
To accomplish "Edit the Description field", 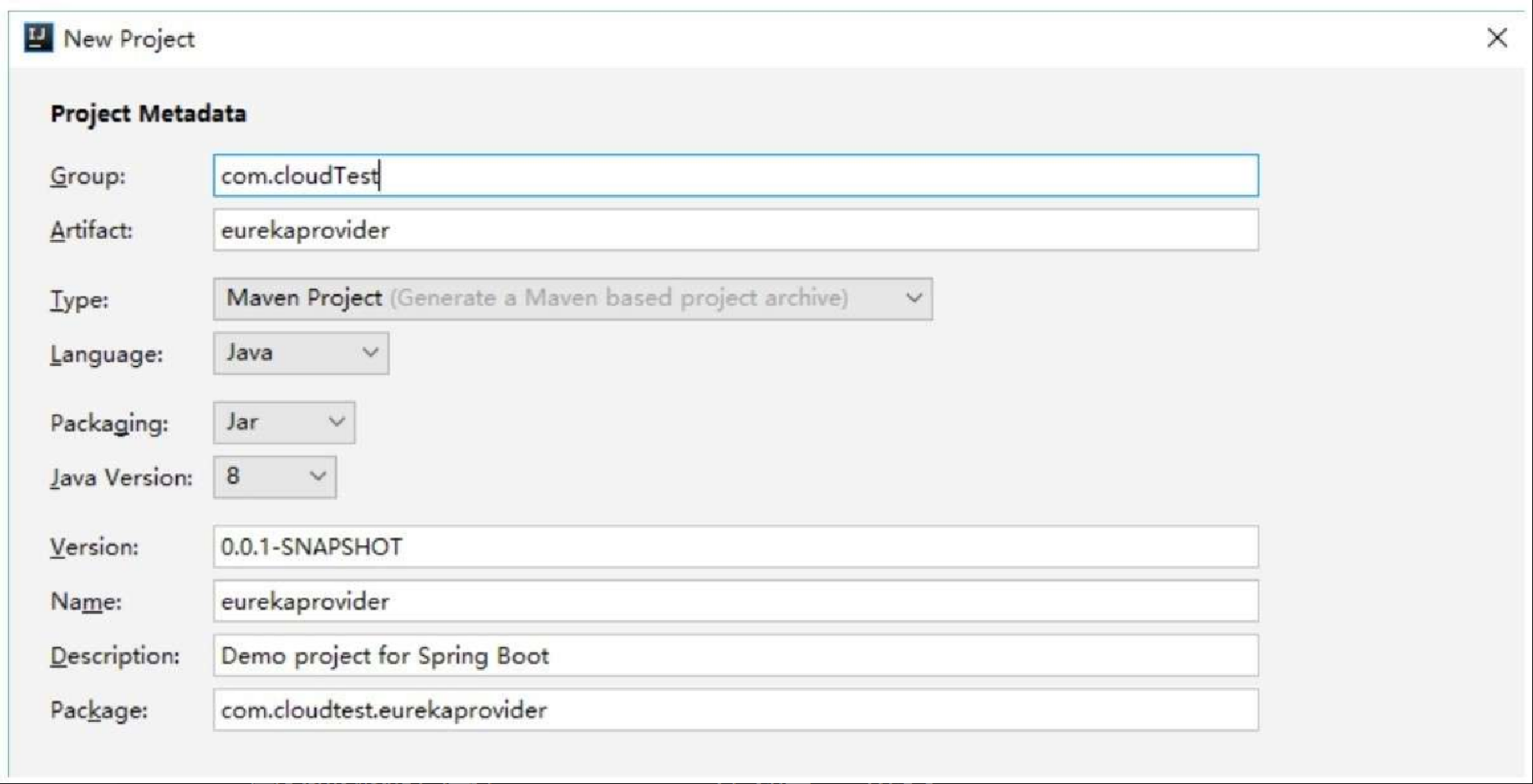I will coord(735,656).
